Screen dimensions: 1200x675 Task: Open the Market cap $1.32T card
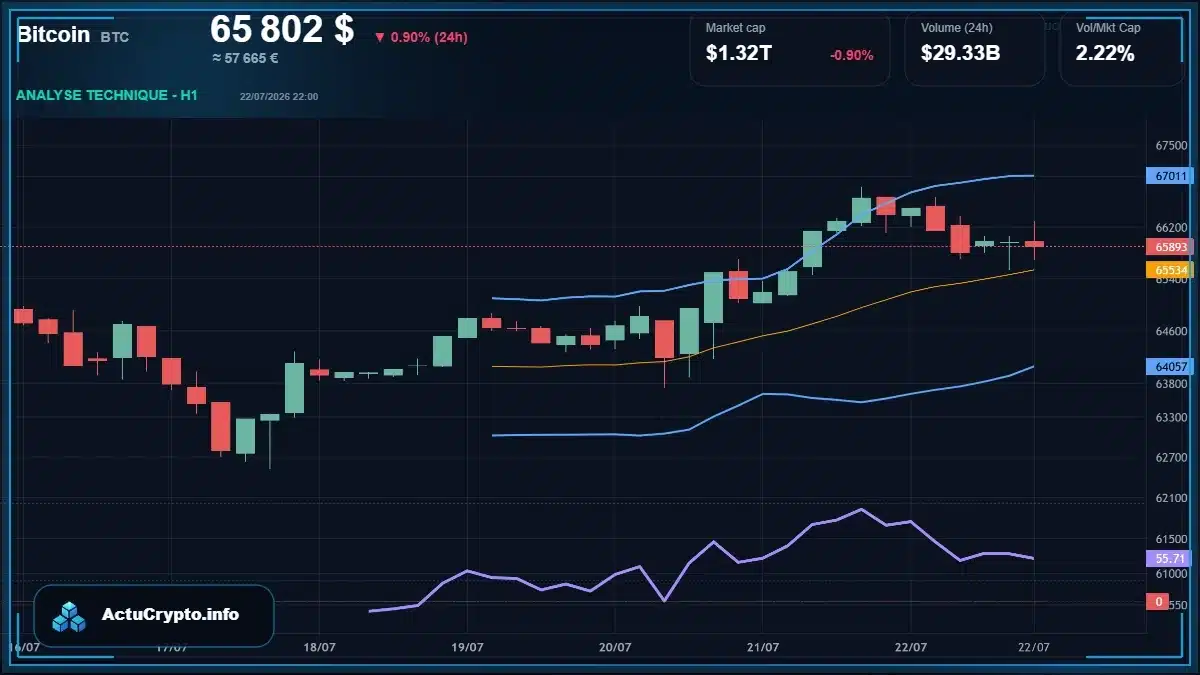pos(790,48)
